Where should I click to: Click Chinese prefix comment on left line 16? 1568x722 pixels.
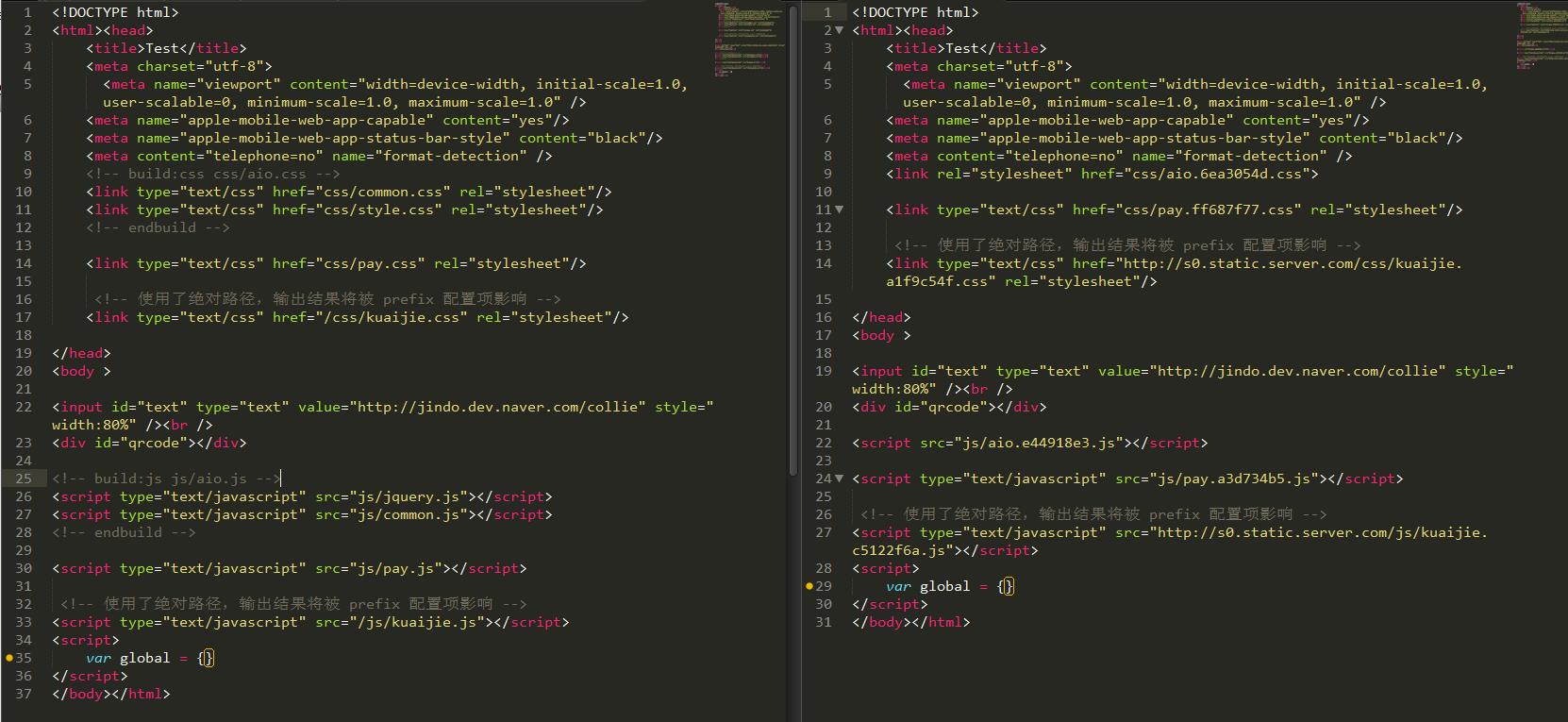pos(327,299)
